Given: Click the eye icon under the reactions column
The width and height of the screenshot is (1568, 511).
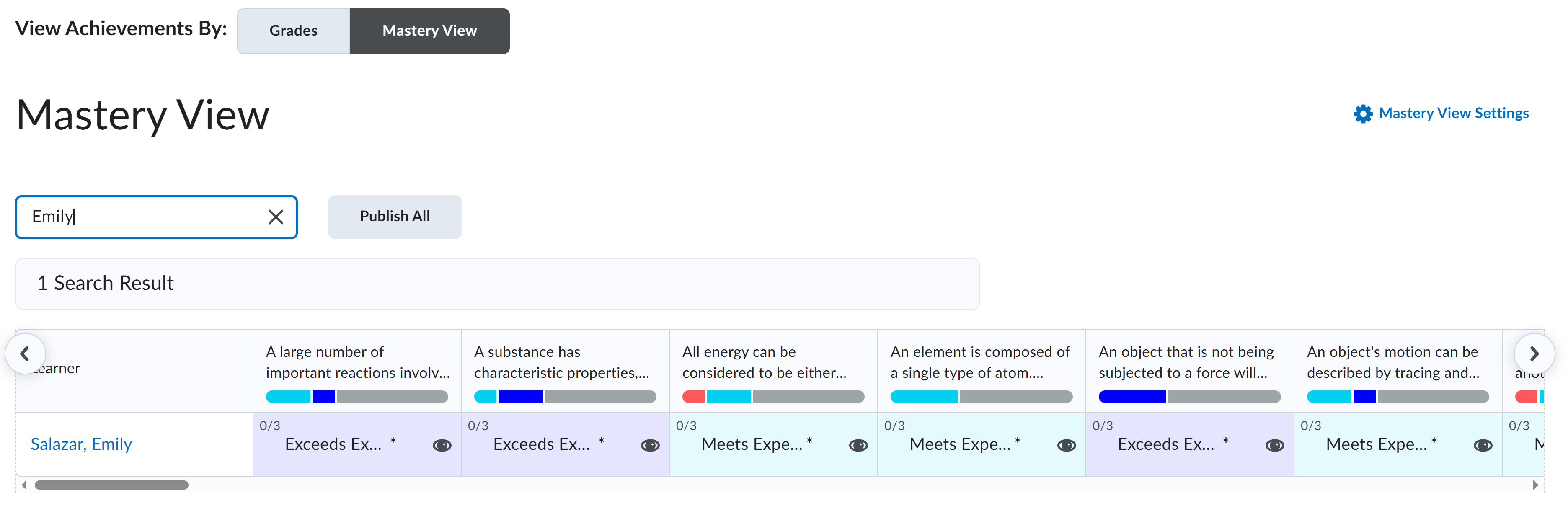Looking at the screenshot, I should tap(442, 445).
